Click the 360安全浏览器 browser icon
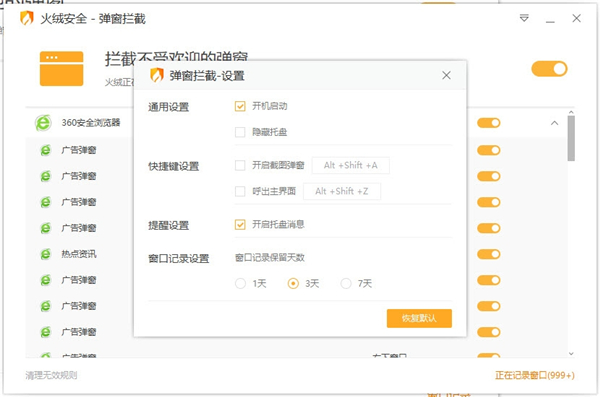Viewport: 600px width, 397px height. 43,123
